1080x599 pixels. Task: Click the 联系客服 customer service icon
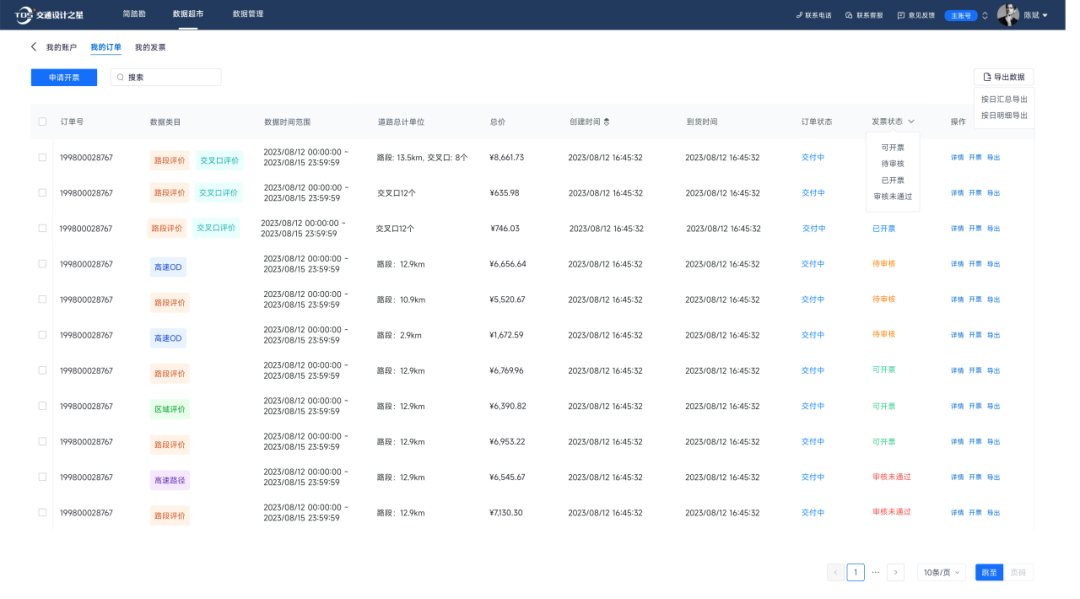(848, 15)
